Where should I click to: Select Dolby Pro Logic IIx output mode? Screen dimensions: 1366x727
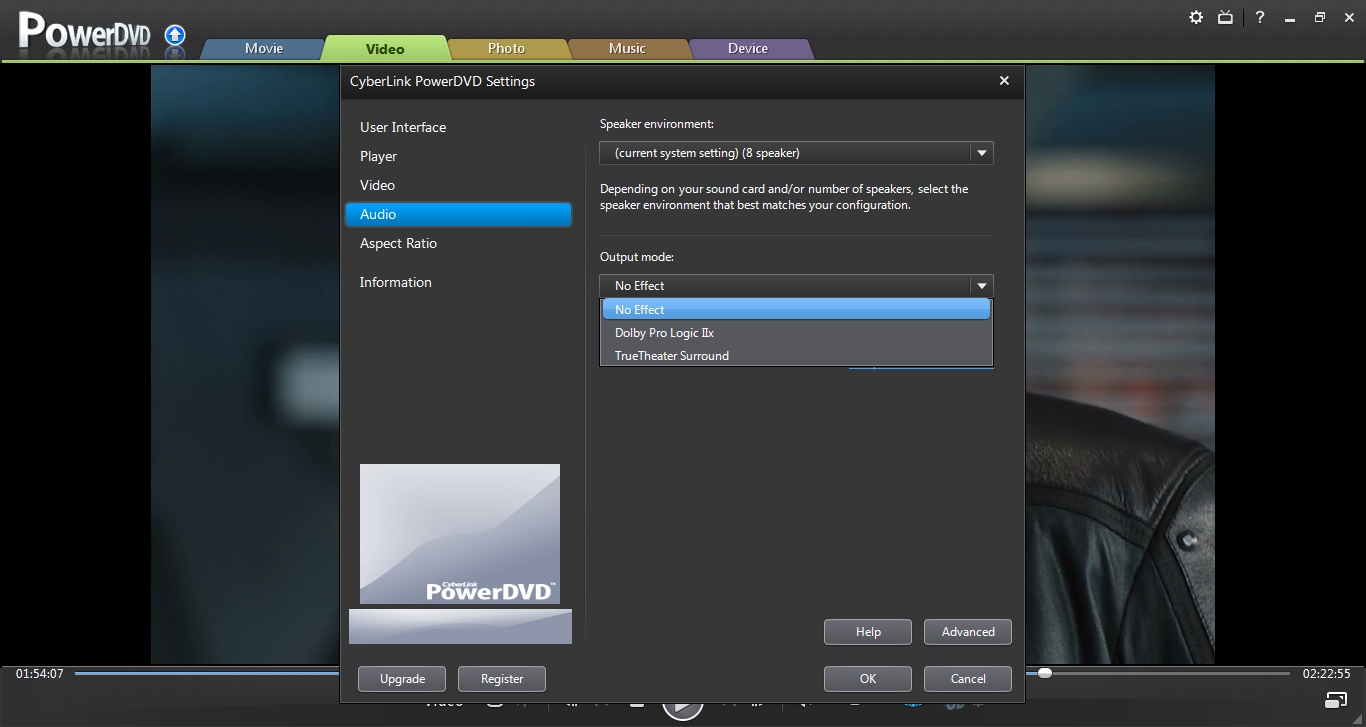(796, 333)
